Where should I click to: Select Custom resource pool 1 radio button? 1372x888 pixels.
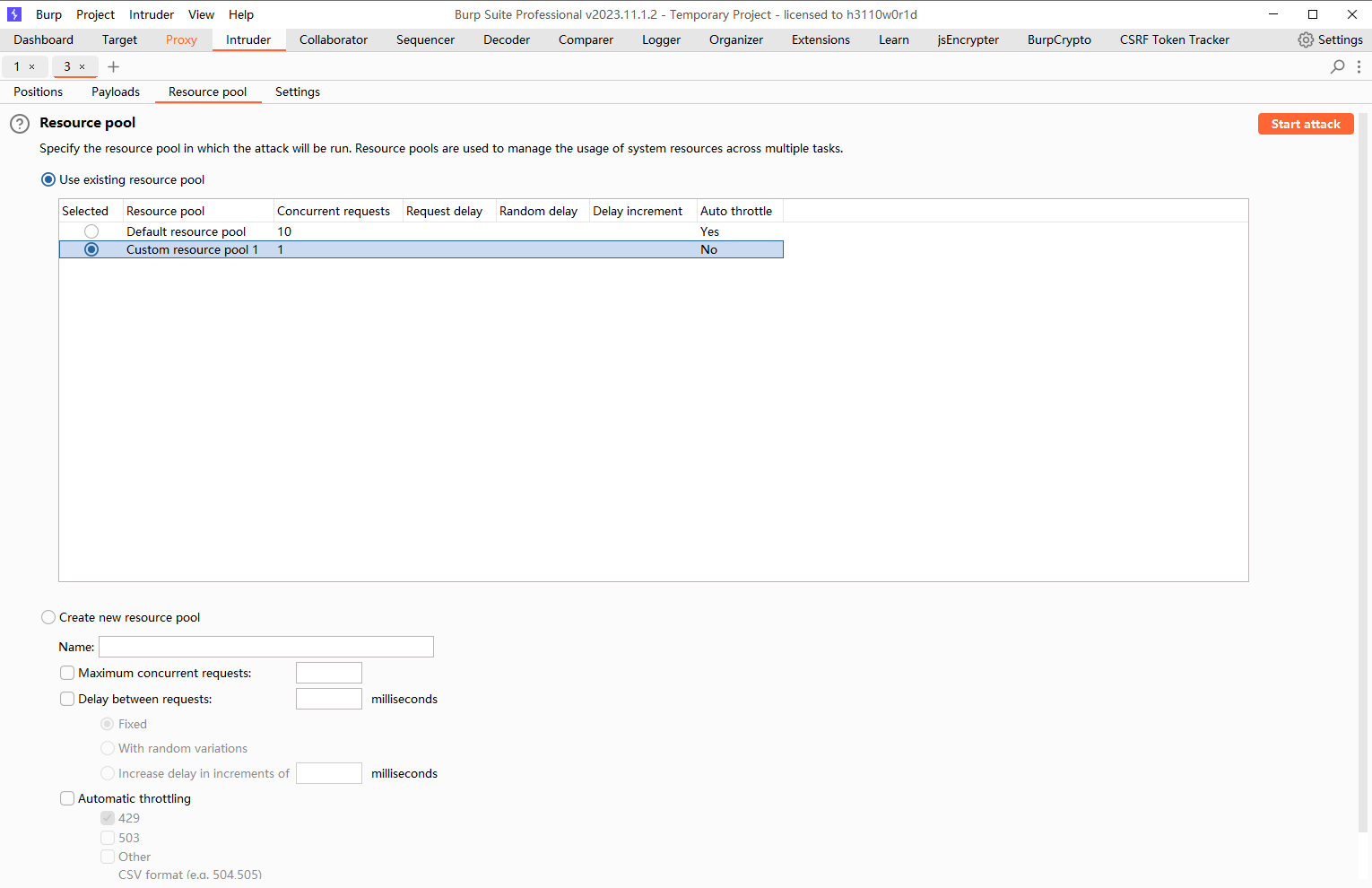pyautogui.click(x=91, y=249)
